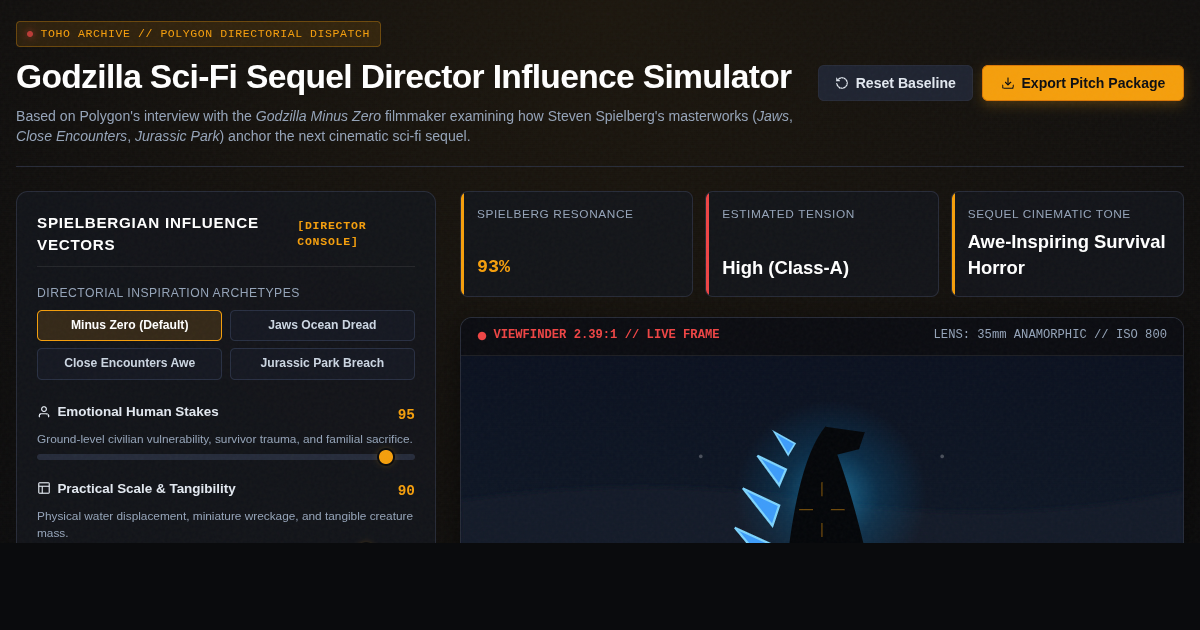
Task: Click the reset arrow icon in Reset Baseline
Action: coord(842,83)
